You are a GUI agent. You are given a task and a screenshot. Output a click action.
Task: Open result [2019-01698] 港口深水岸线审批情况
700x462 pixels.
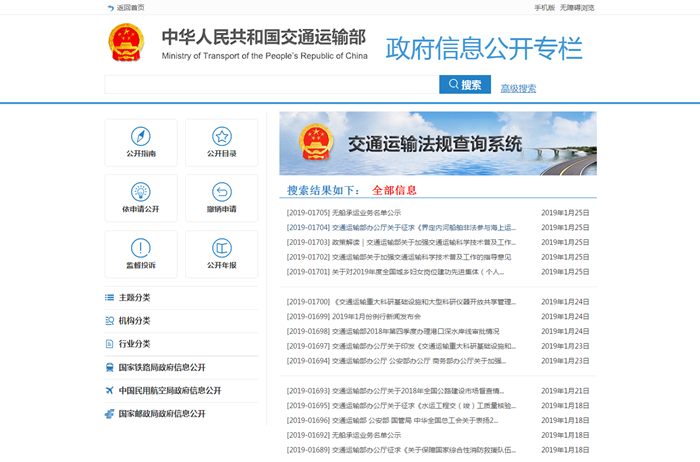coord(393,331)
